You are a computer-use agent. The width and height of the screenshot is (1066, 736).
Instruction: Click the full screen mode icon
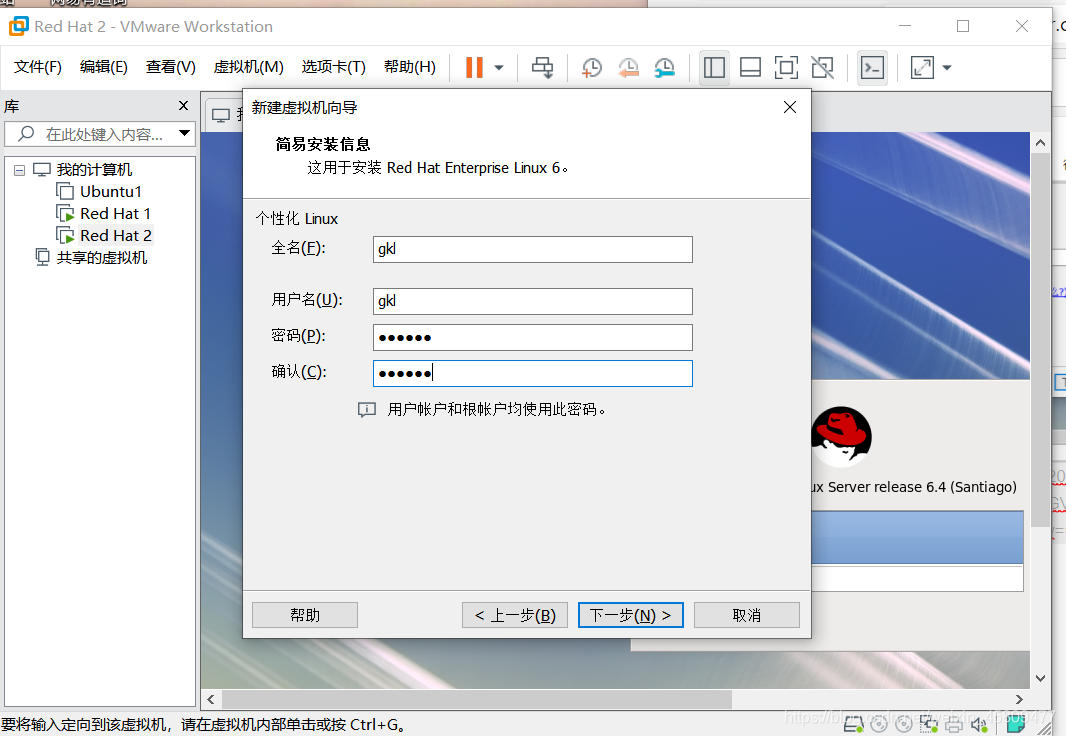[787, 67]
